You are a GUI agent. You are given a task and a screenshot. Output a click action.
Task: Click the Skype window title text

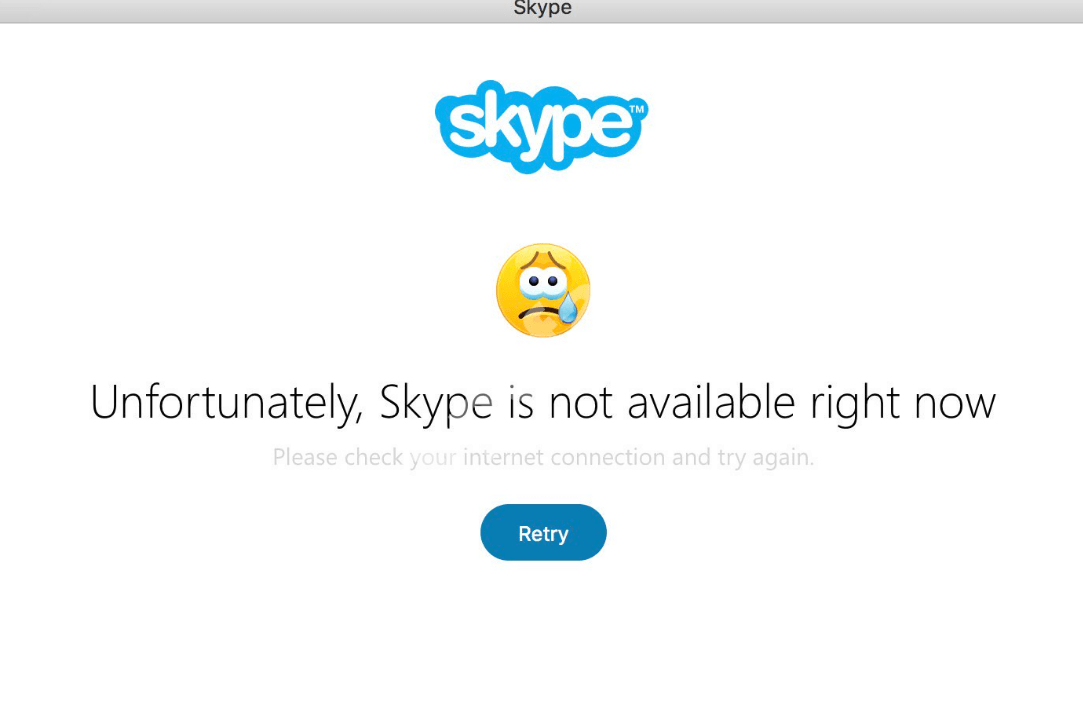[x=542, y=9]
